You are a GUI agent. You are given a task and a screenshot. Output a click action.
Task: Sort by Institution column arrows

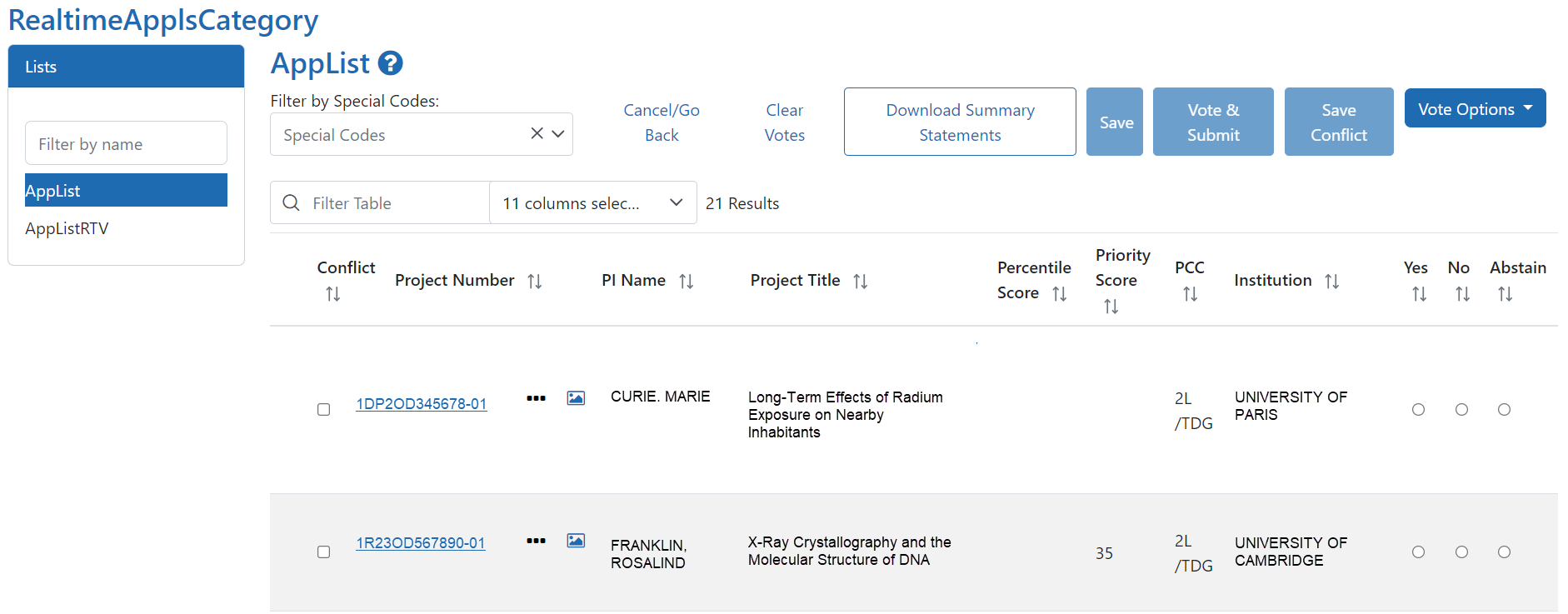[1331, 282]
